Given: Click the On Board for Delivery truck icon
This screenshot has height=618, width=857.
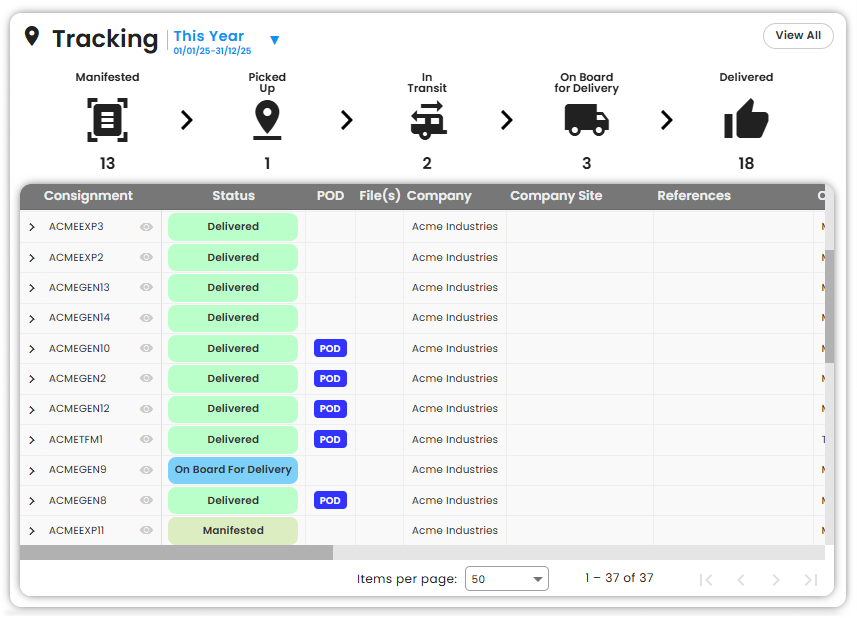Looking at the screenshot, I should 586,120.
